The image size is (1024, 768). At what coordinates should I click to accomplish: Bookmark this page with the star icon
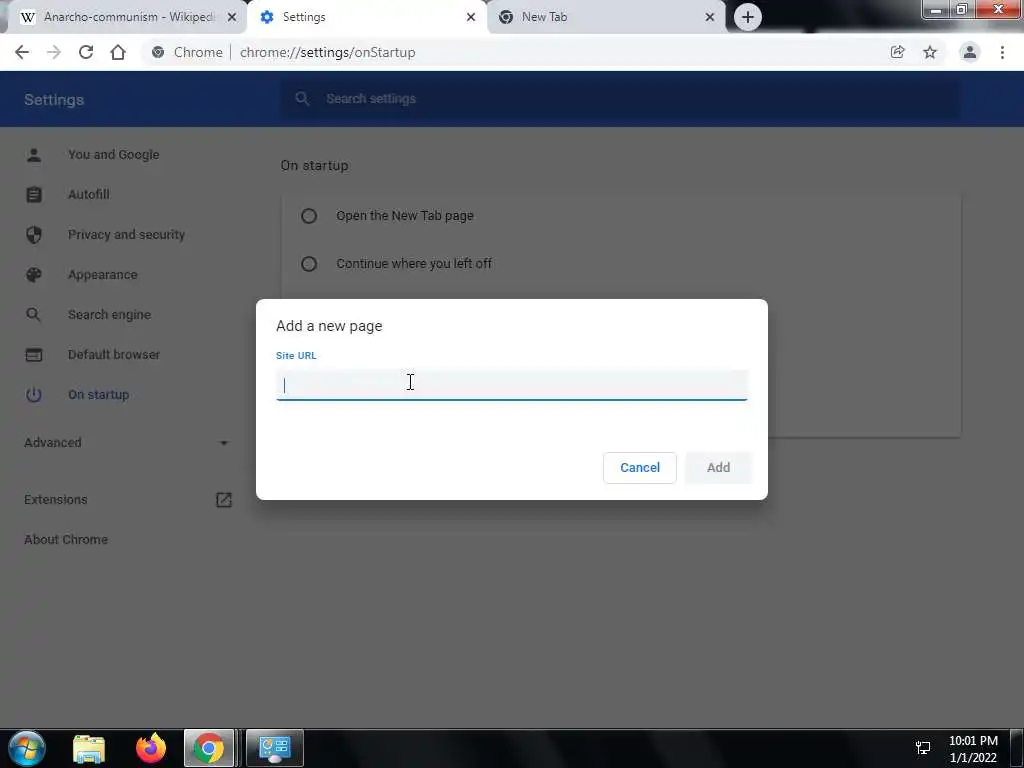click(x=930, y=52)
